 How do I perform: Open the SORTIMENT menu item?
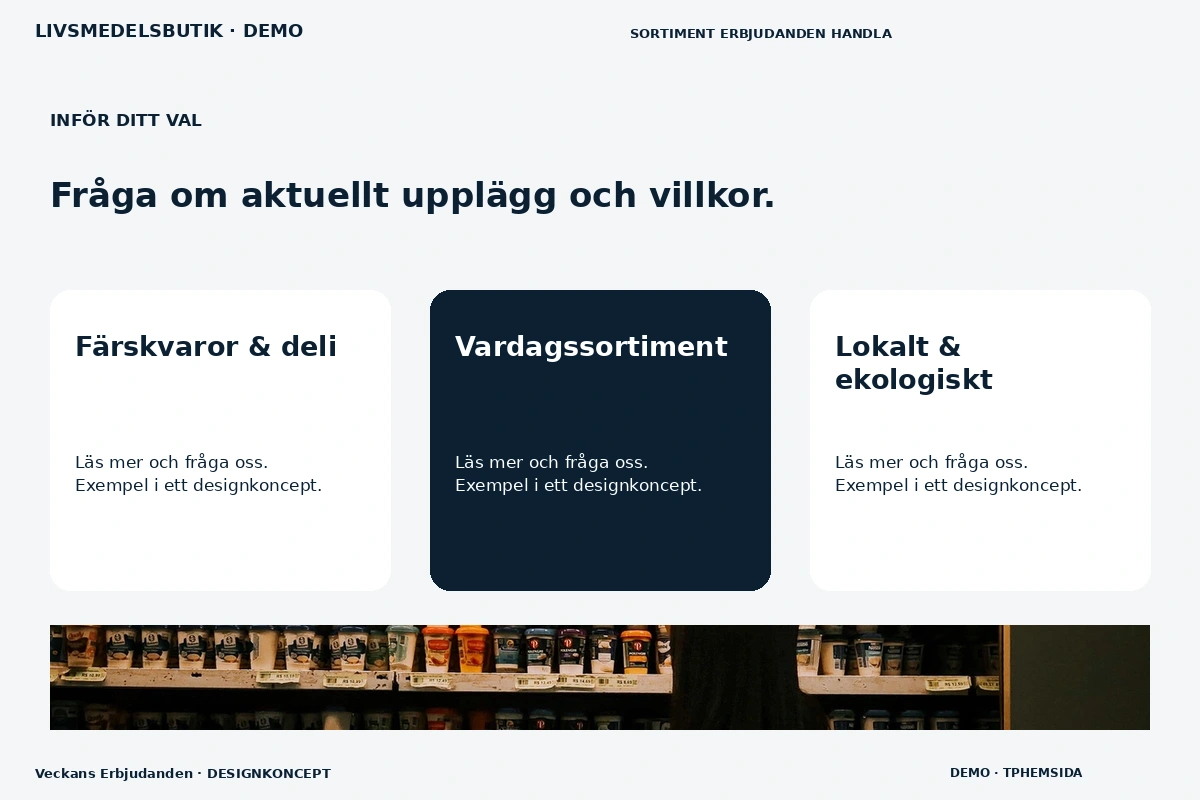click(673, 34)
